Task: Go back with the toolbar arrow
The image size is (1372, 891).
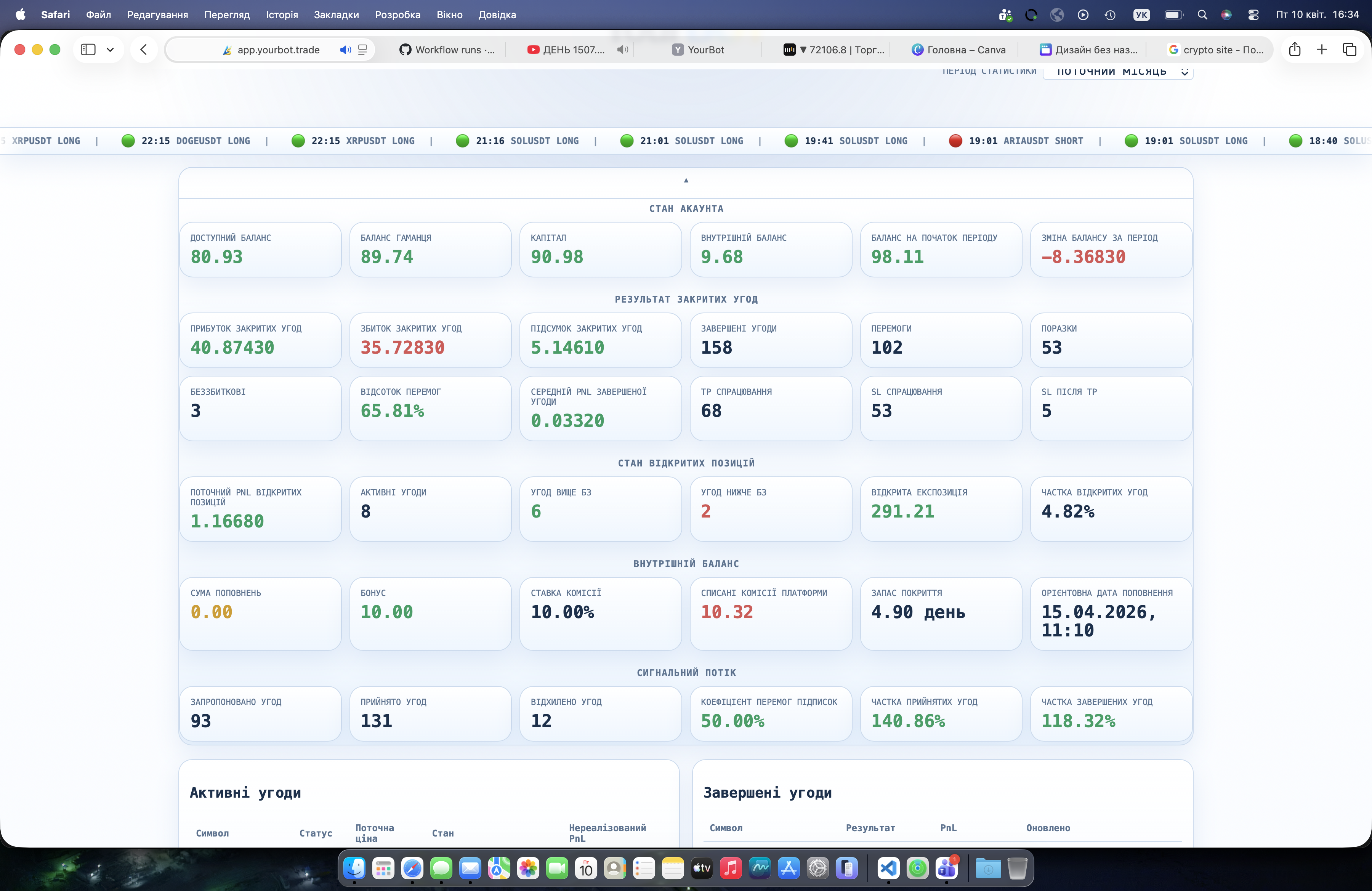Action: click(144, 50)
